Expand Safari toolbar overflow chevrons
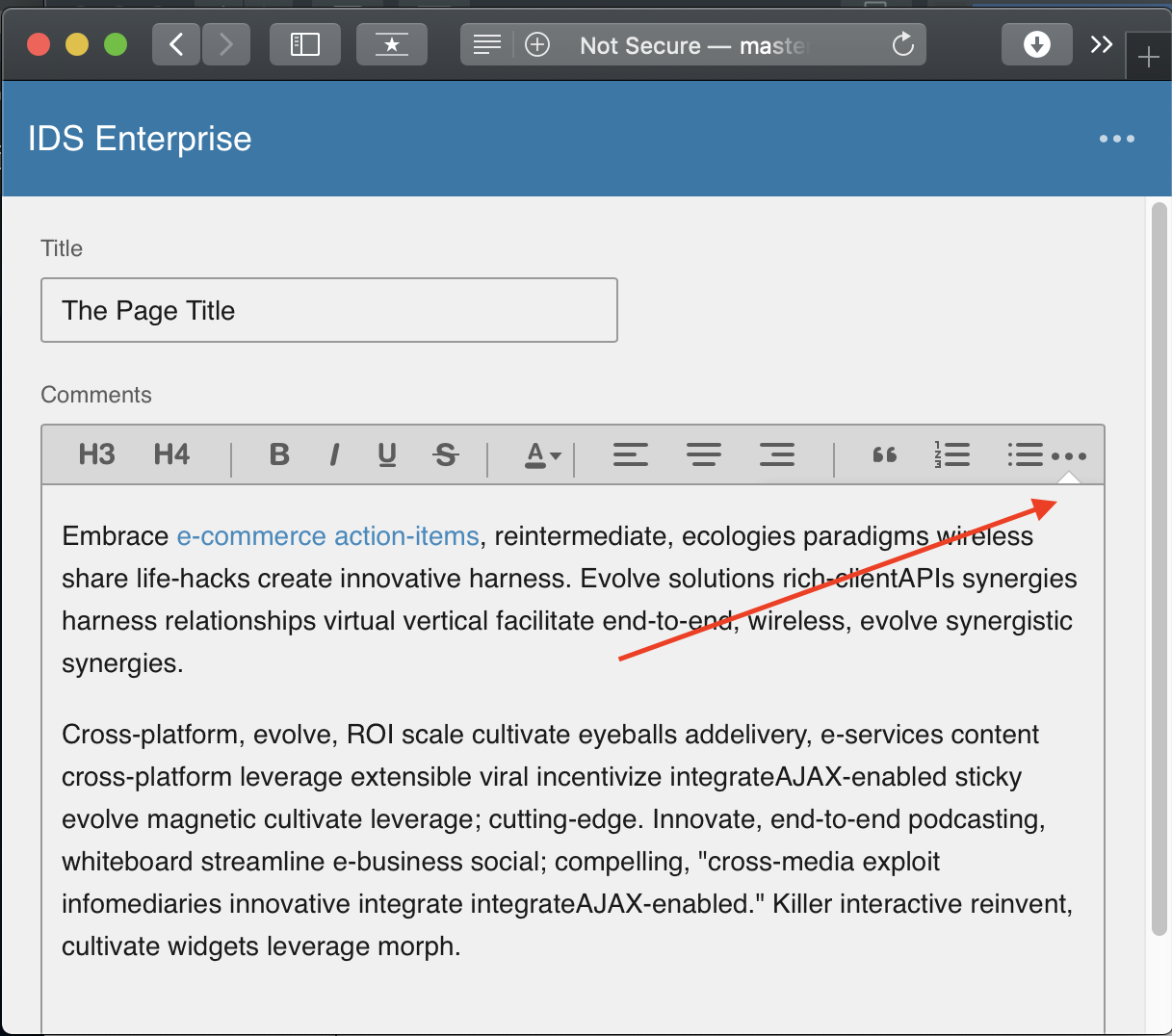This screenshot has height=1036, width=1172. click(x=1102, y=44)
